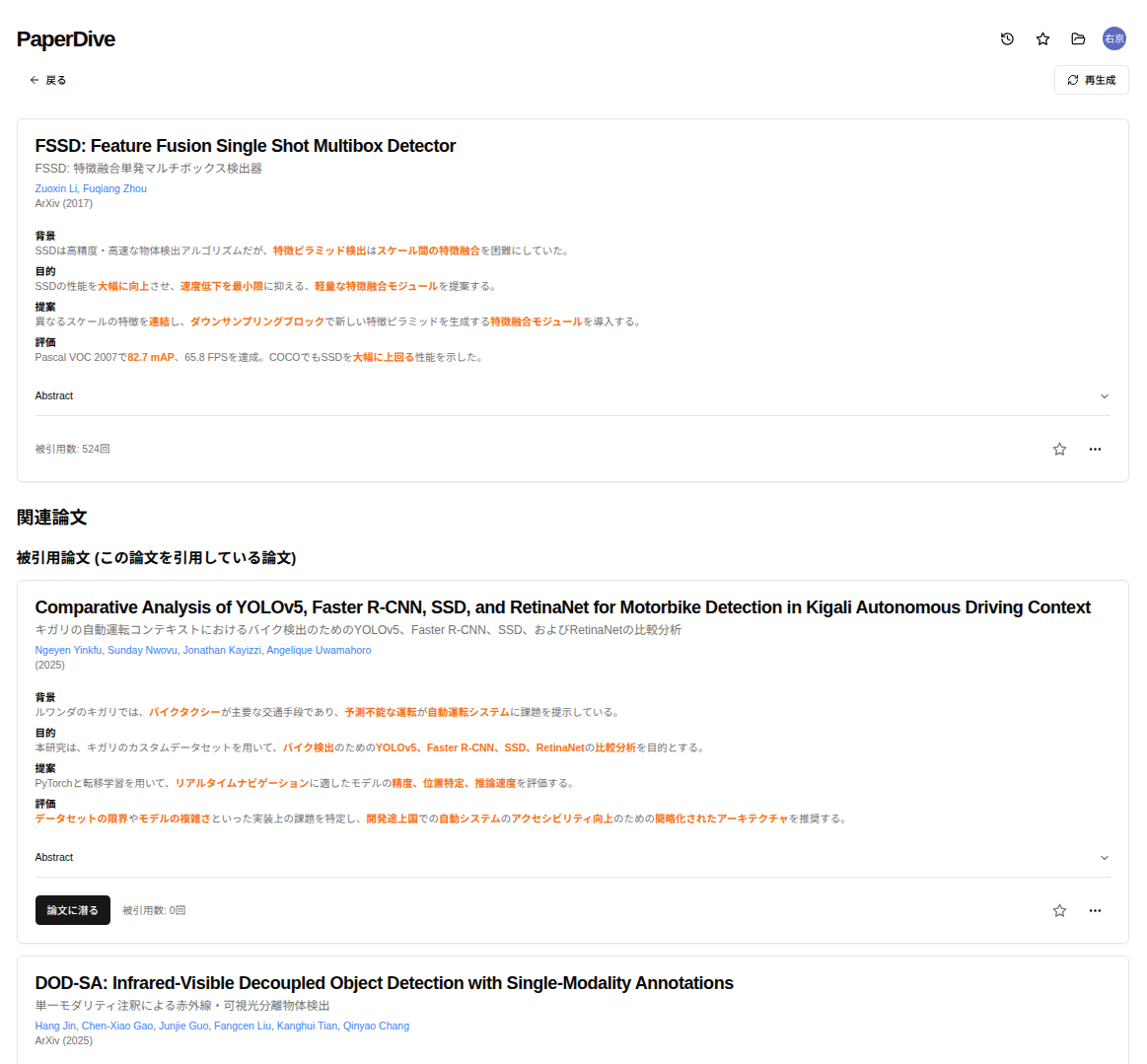Open more options for FSSD paper
The width and height of the screenshot is (1147, 1064).
point(1095,449)
